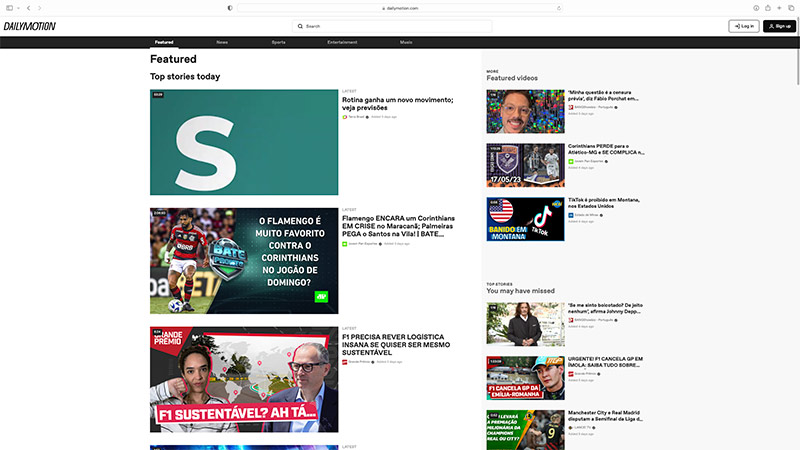The image size is (800, 450).
Task: Click BANGShowbiz icon under Johnny Depp video
Action: click(x=571, y=320)
